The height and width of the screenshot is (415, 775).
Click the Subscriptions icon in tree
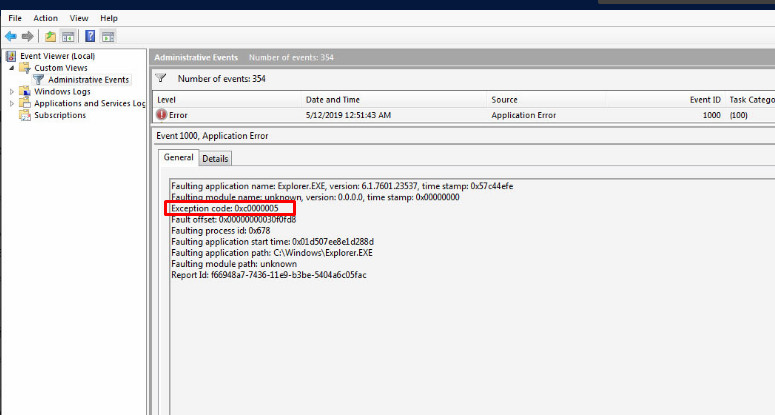click(25, 115)
